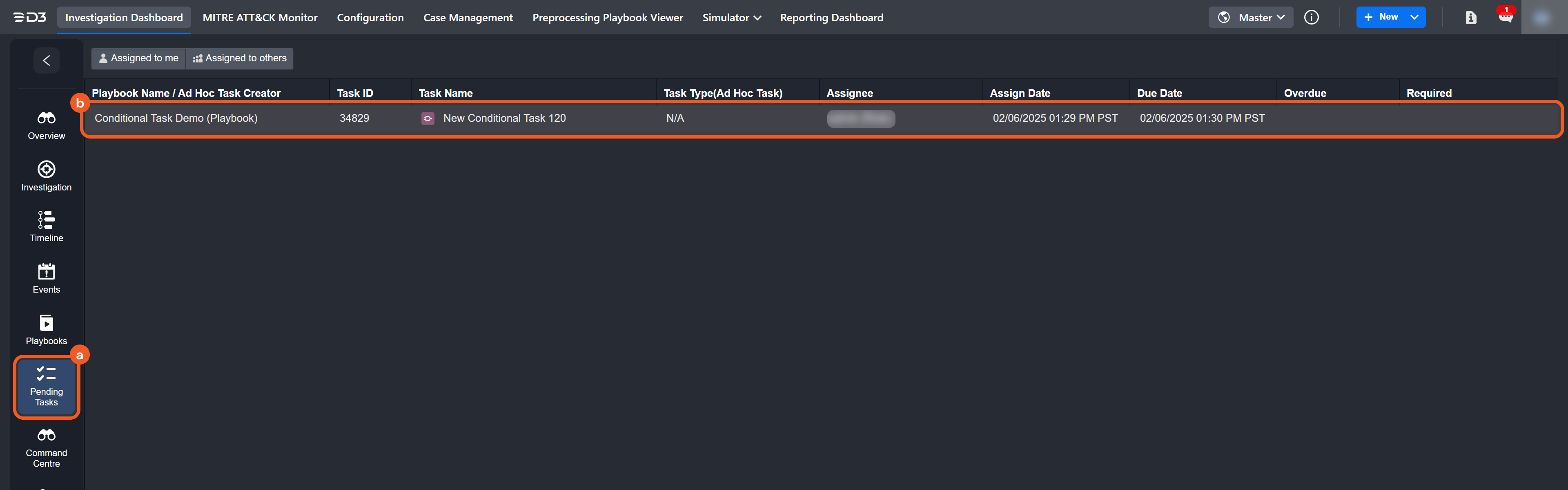Switch to Case Management tab
This screenshot has width=1568, height=490.
[x=468, y=17]
